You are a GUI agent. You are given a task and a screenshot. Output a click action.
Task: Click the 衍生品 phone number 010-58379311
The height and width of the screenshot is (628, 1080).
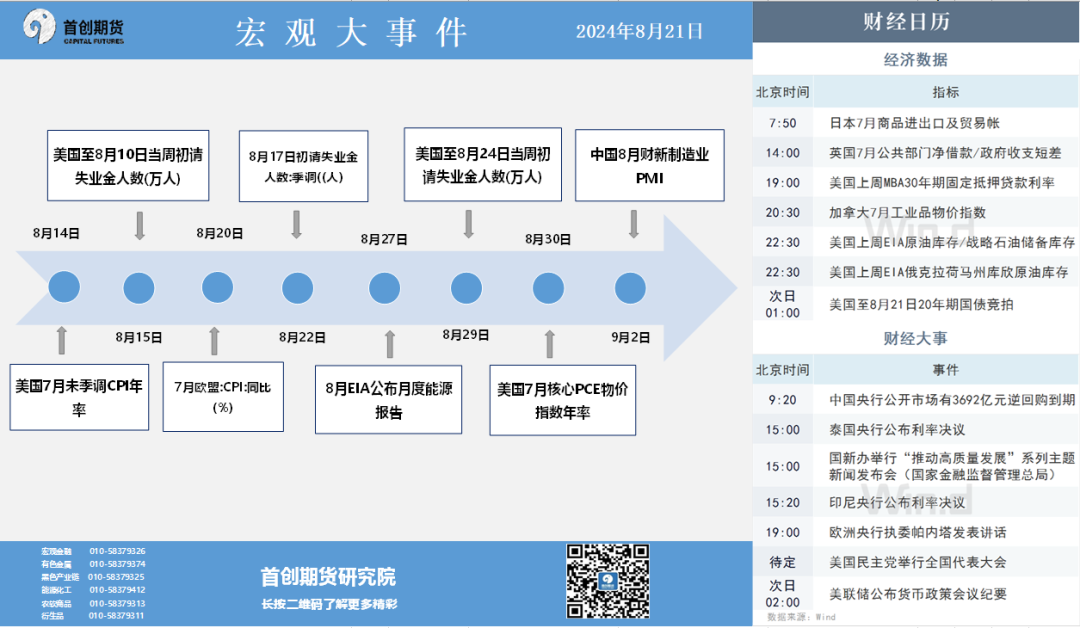116,616
